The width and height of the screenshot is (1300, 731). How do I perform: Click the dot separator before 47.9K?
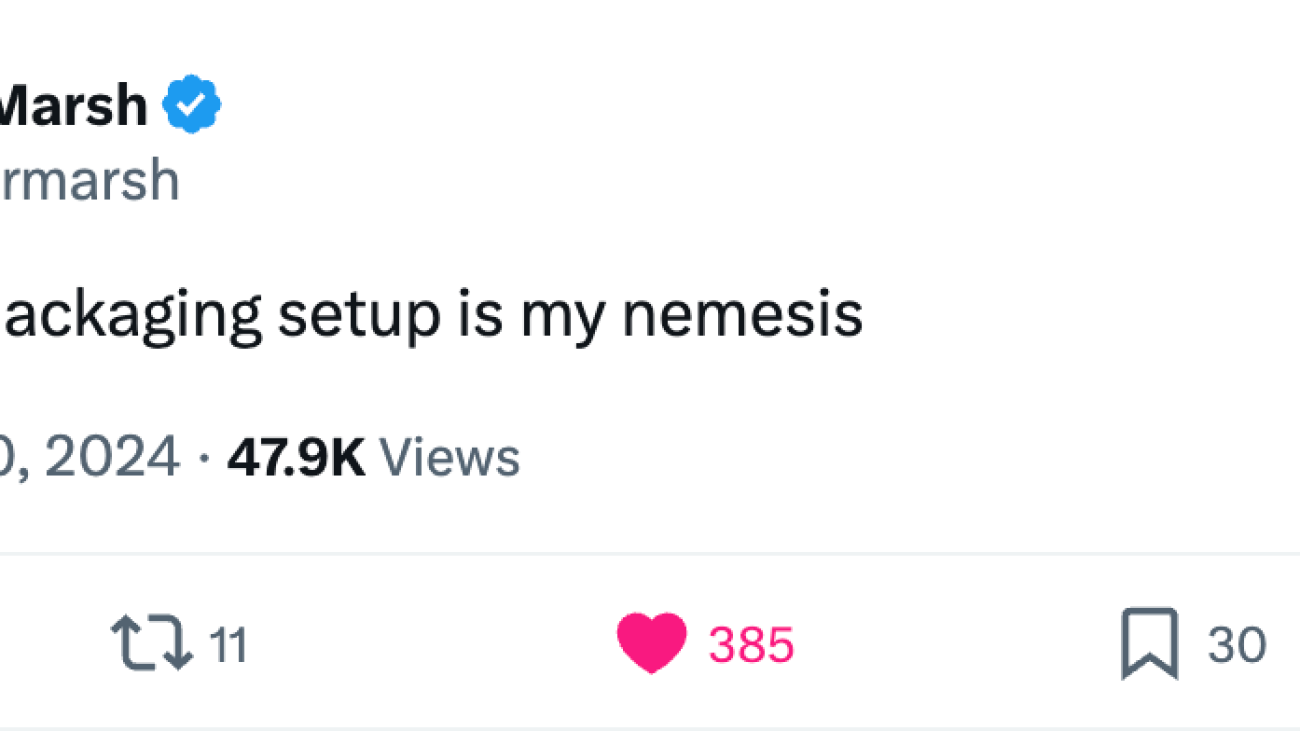(x=204, y=459)
